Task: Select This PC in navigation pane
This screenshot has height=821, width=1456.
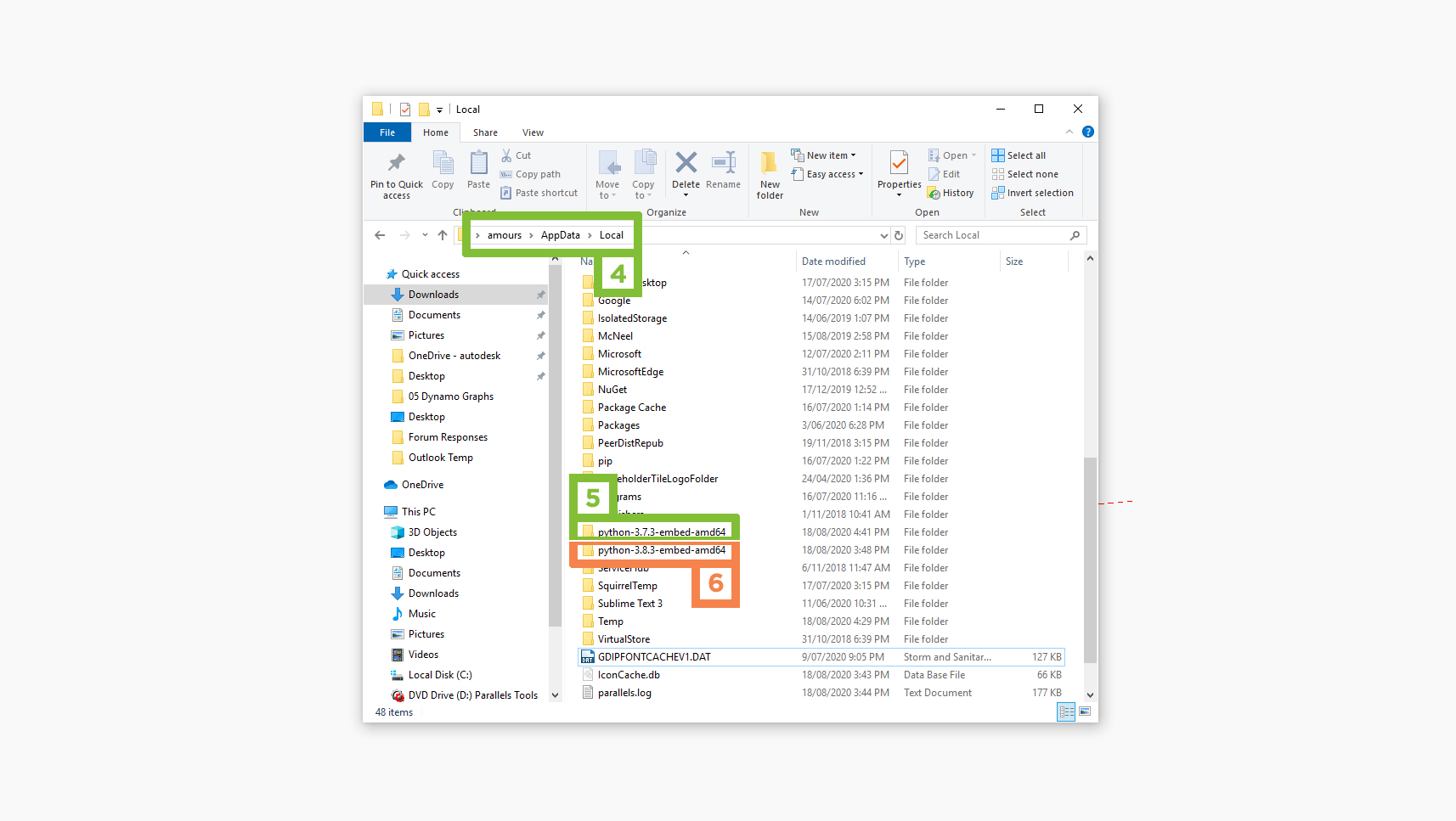Action: click(410, 512)
